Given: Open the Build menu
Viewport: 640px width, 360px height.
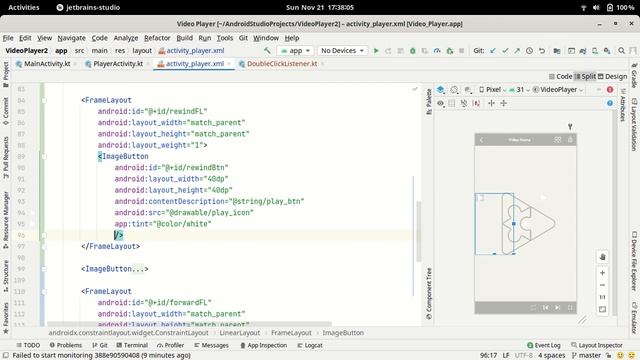Looking at the screenshot, I should coord(184,38).
